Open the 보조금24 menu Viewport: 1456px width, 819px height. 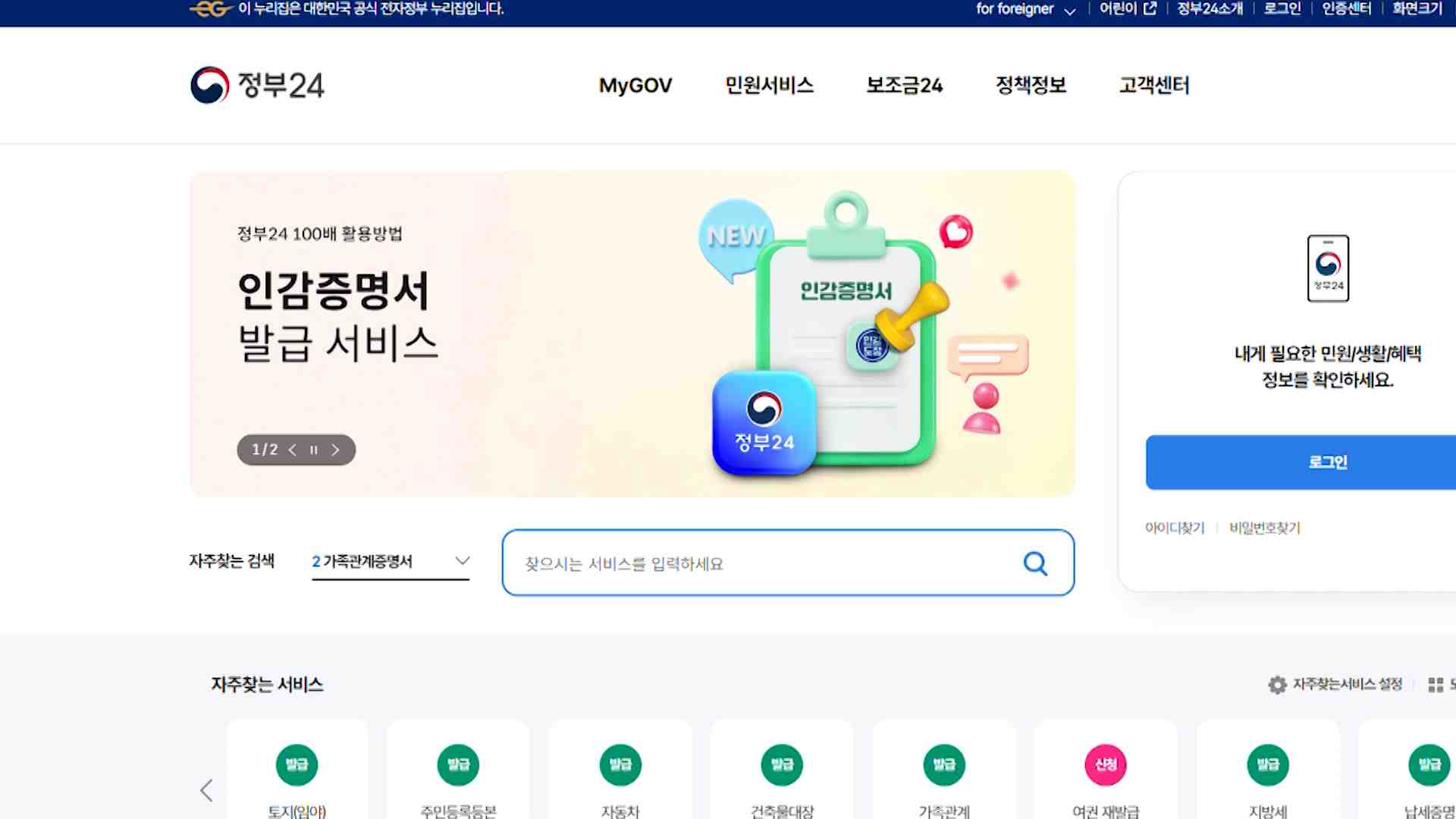904,85
